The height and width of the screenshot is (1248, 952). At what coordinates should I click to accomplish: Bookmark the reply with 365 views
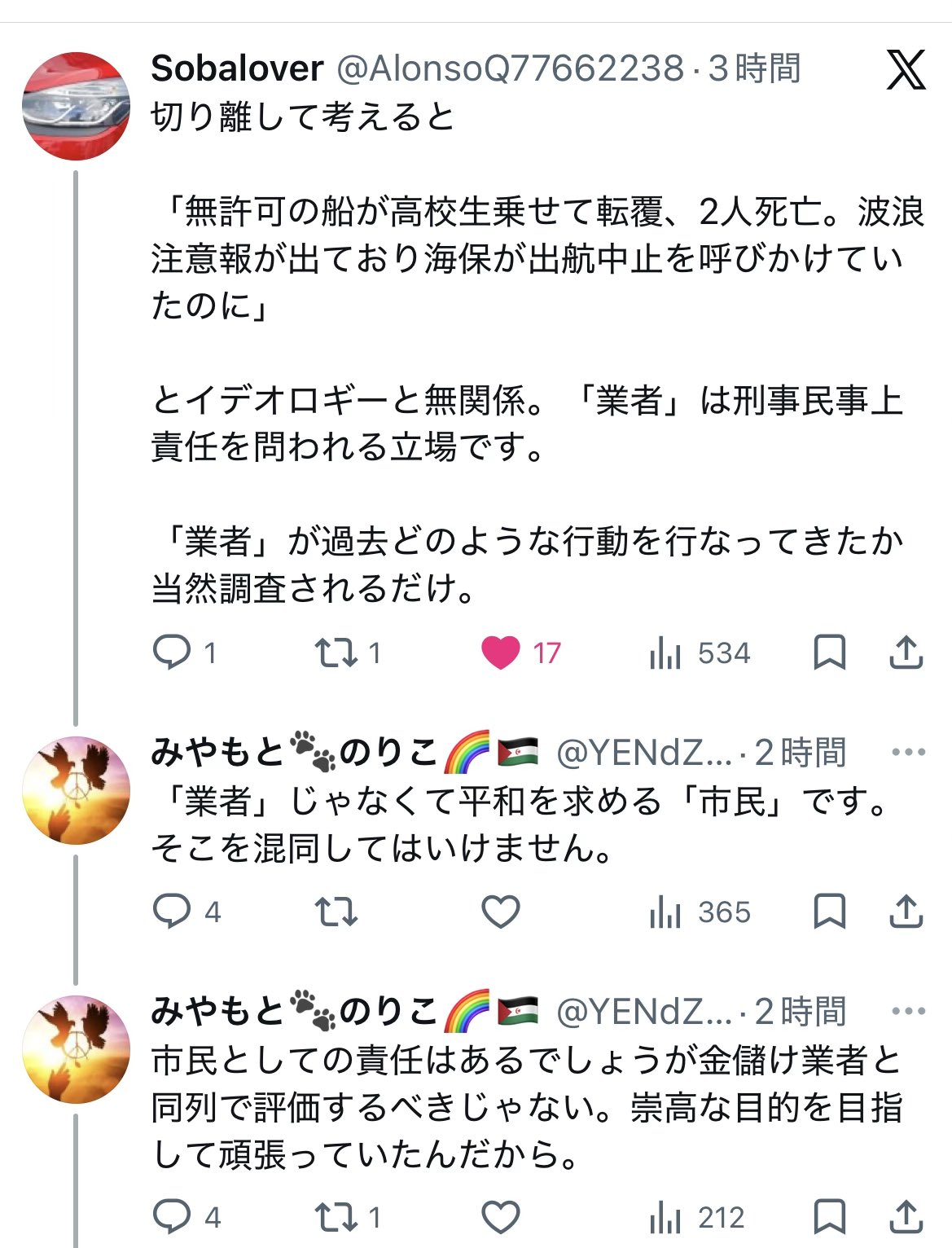829,912
